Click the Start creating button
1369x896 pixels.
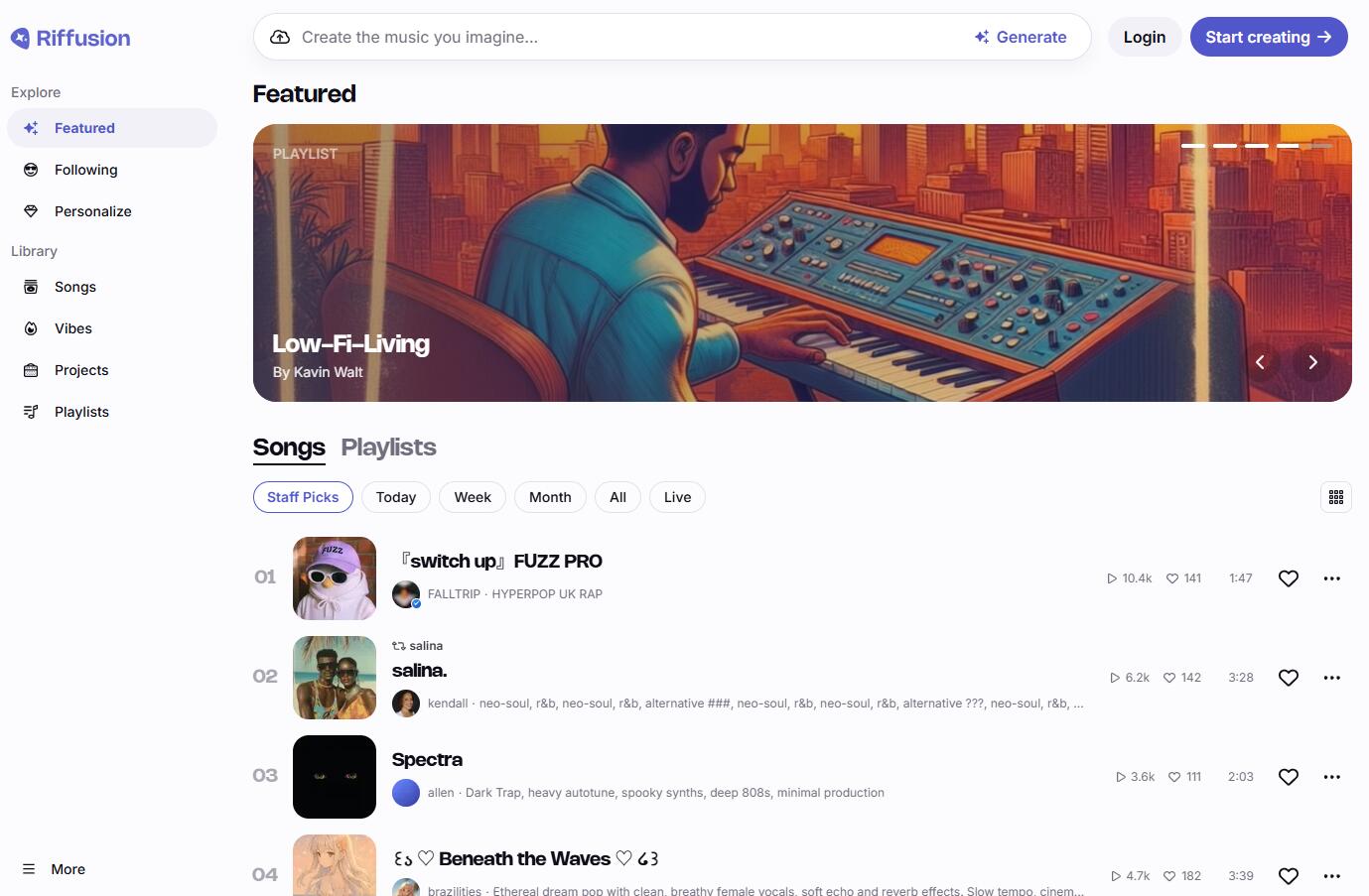click(1269, 37)
